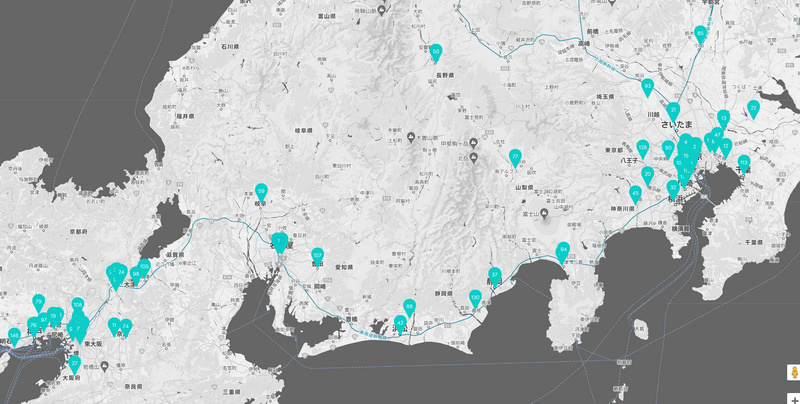Click map pin numbered 107
The width and height of the screenshot is (800, 404).
pos(317,256)
